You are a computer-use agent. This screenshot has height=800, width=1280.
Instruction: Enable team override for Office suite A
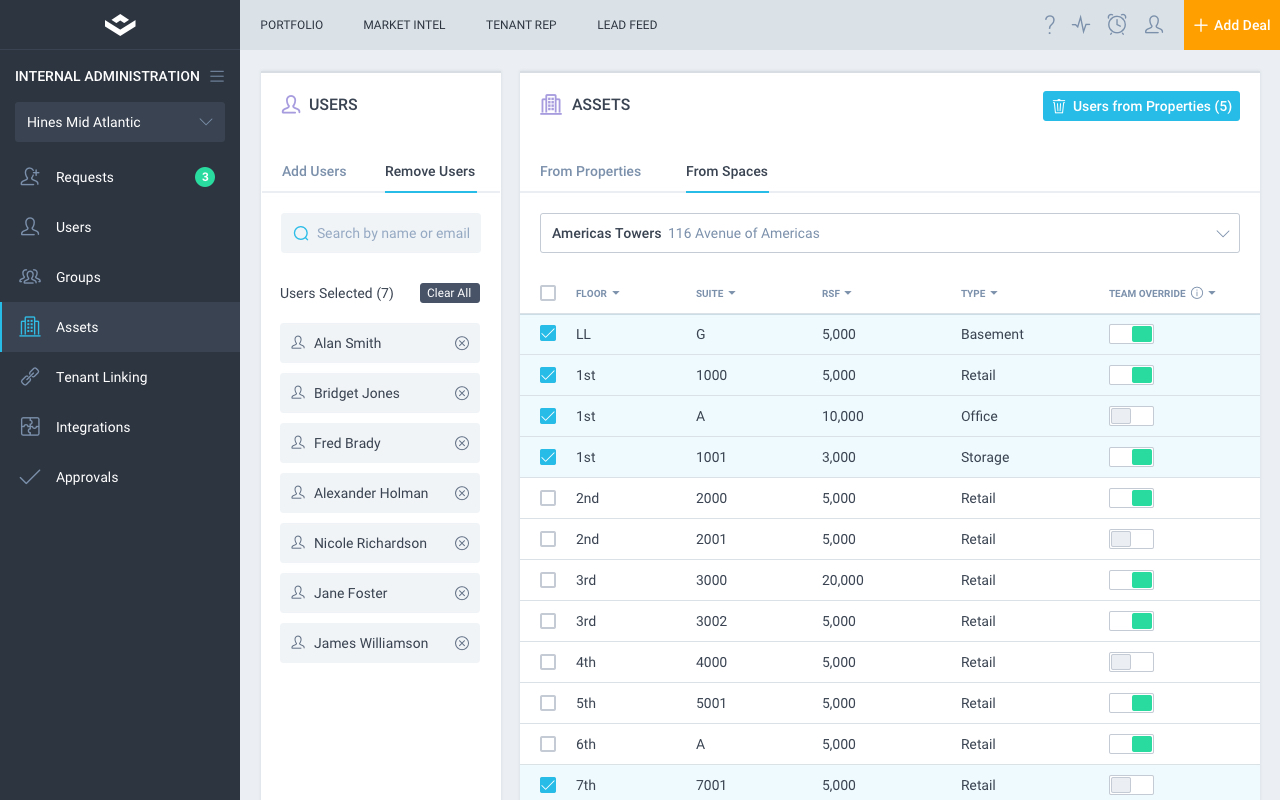coord(1131,416)
